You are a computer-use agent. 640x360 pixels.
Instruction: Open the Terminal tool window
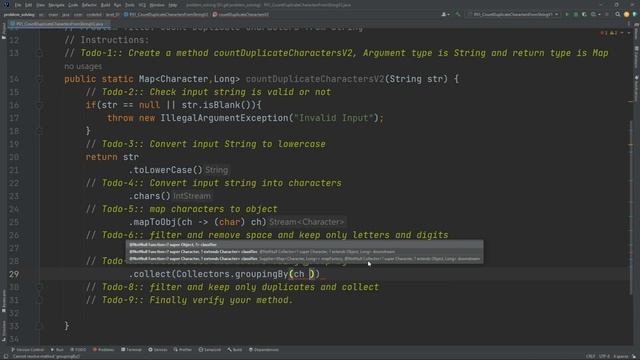[131, 350]
